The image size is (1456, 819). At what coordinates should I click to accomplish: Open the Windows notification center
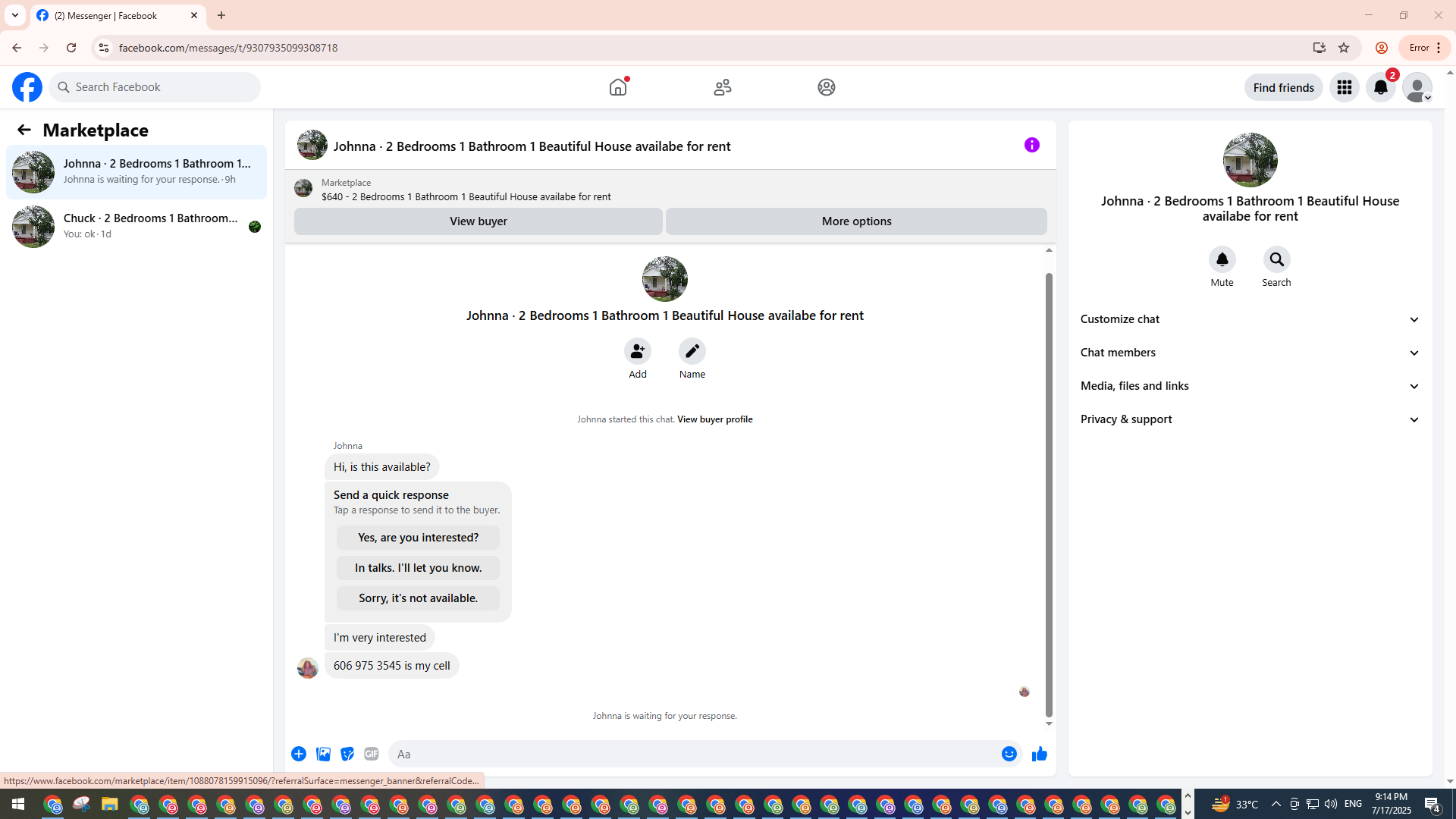point(1432,804)
